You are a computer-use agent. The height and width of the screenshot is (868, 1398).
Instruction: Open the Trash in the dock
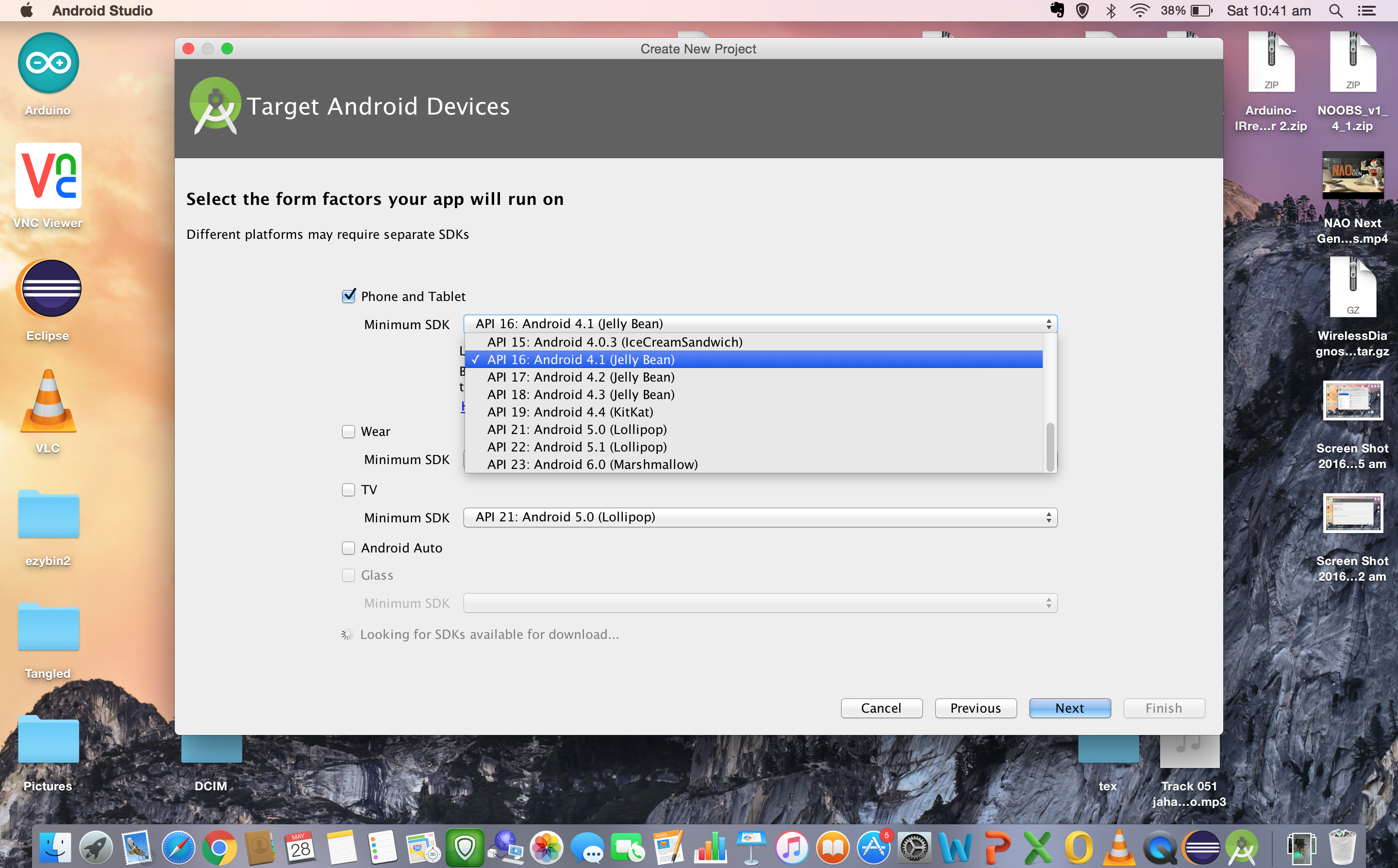point(1342,847)
